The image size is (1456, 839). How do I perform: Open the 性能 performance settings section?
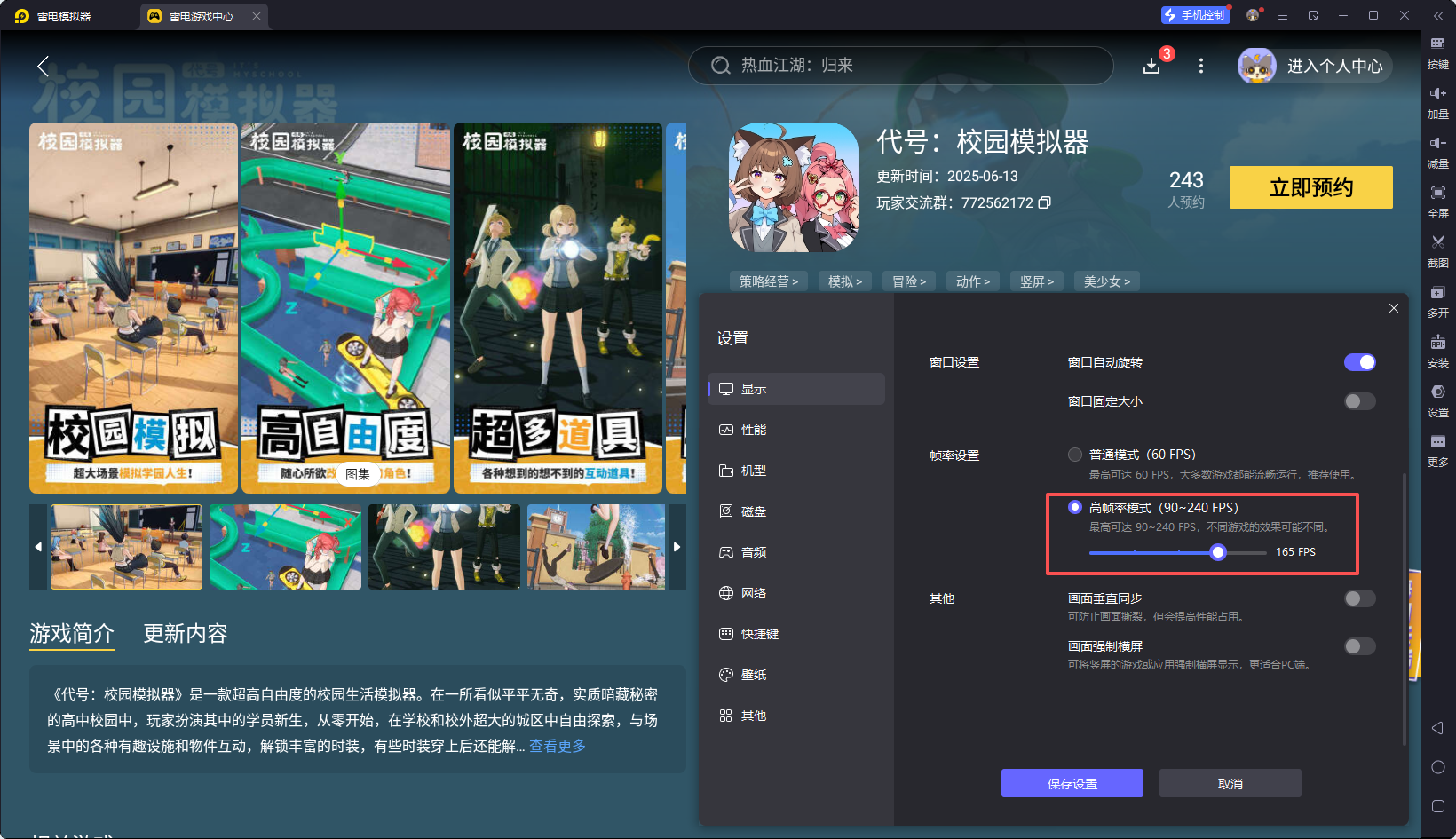796,430
